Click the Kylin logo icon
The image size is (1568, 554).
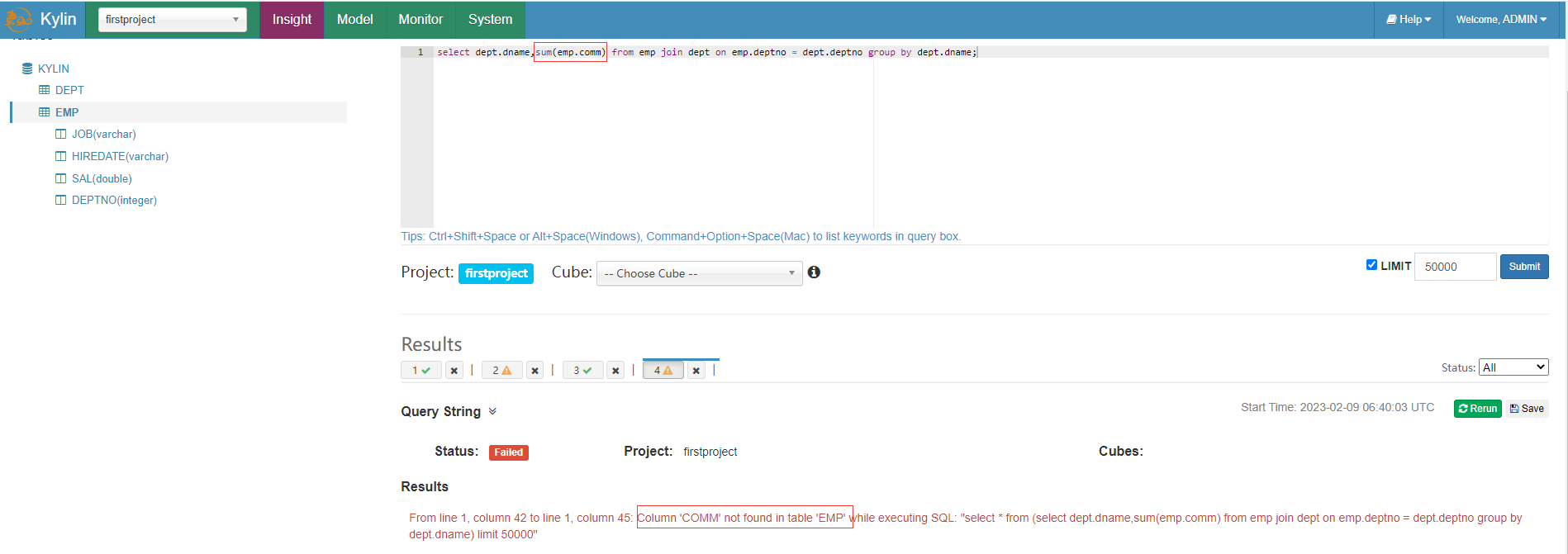[18, 20]
